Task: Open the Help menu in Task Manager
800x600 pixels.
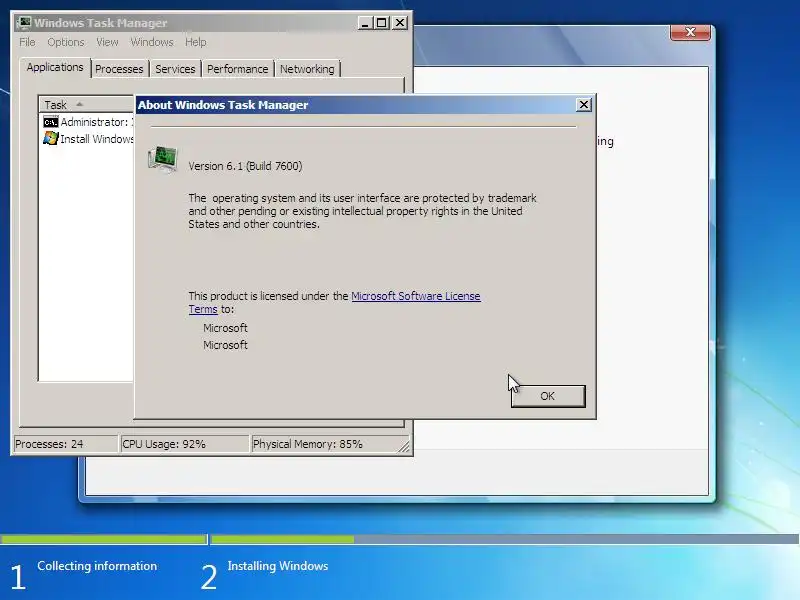Action: pos(195,42)
